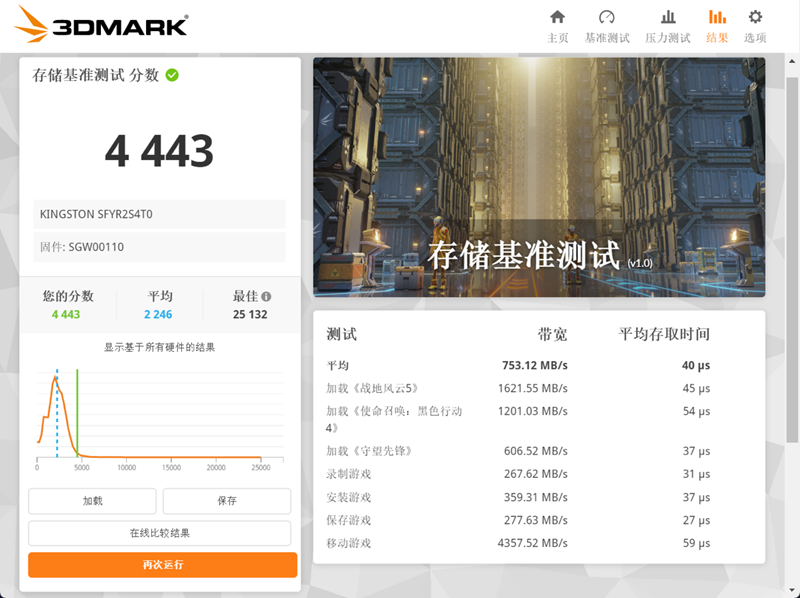Click the 固件 SGW00110 firmware field
This screenshot has width=800, height=598.
click(159, 247)
